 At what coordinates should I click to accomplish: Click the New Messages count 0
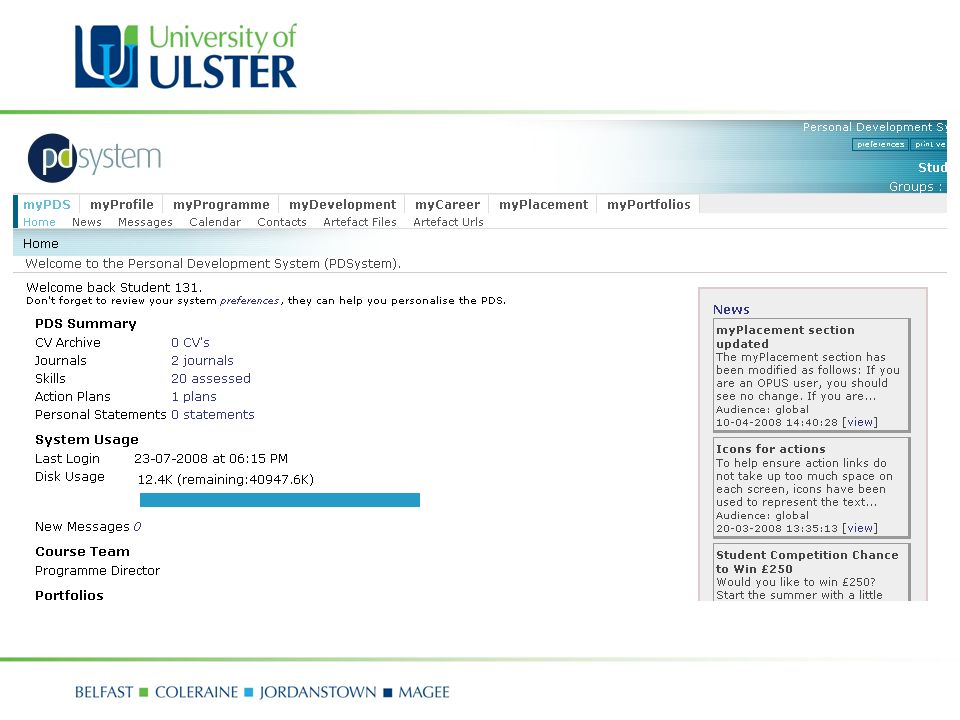[137, 527]
